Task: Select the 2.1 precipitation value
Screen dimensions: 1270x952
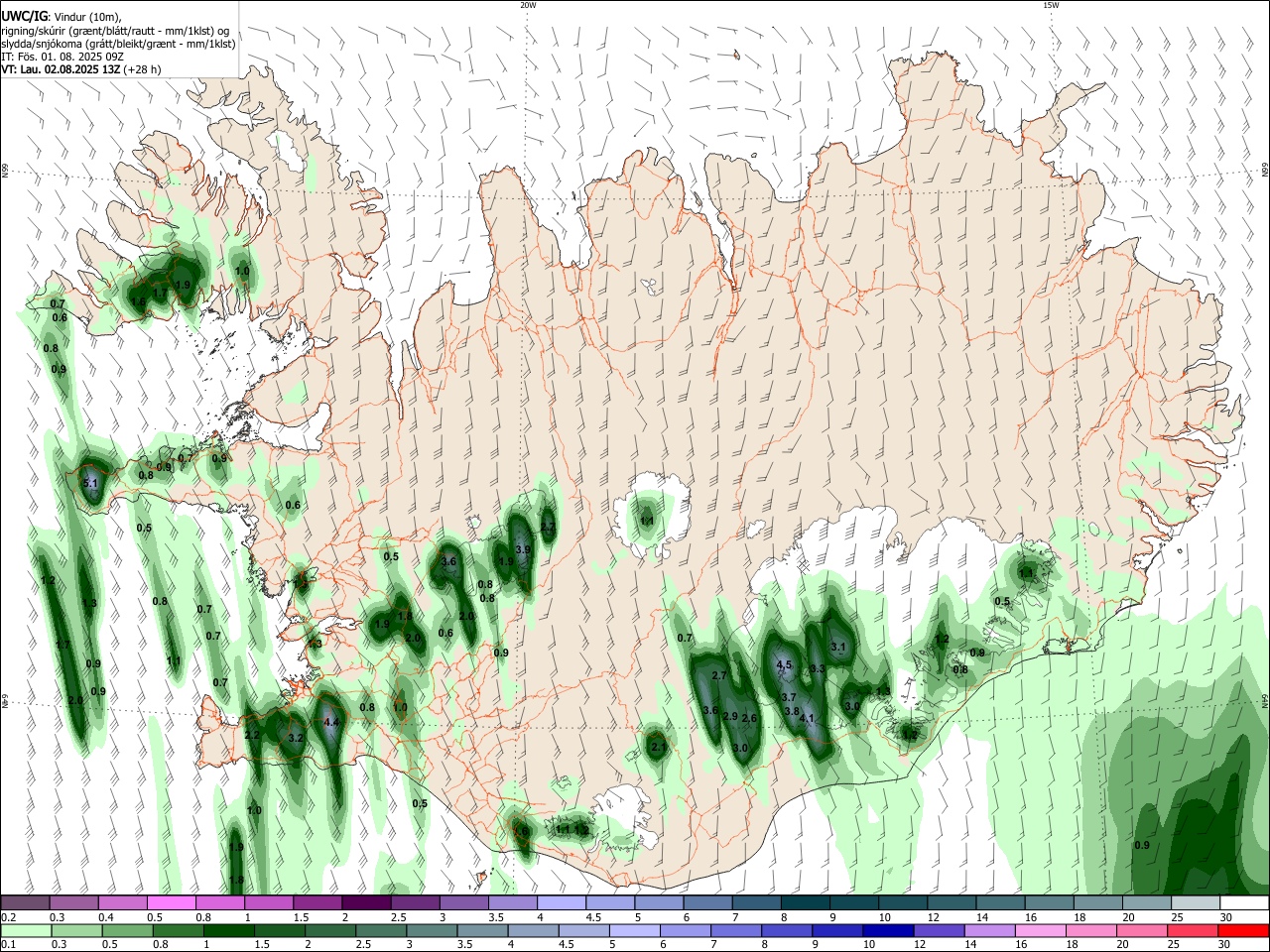Action: tap(658, 747)
